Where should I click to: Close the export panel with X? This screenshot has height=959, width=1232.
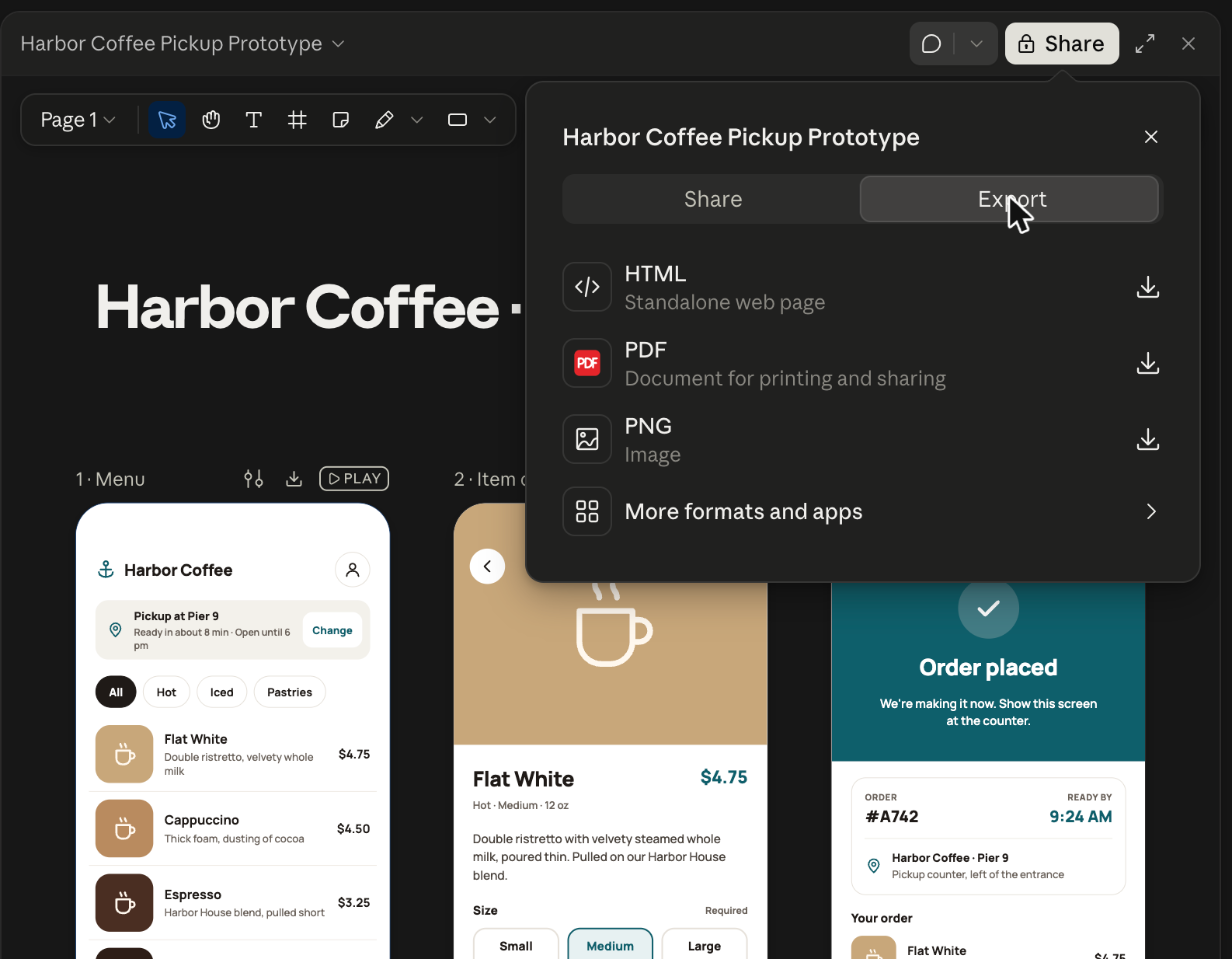tap(1151, 137)
